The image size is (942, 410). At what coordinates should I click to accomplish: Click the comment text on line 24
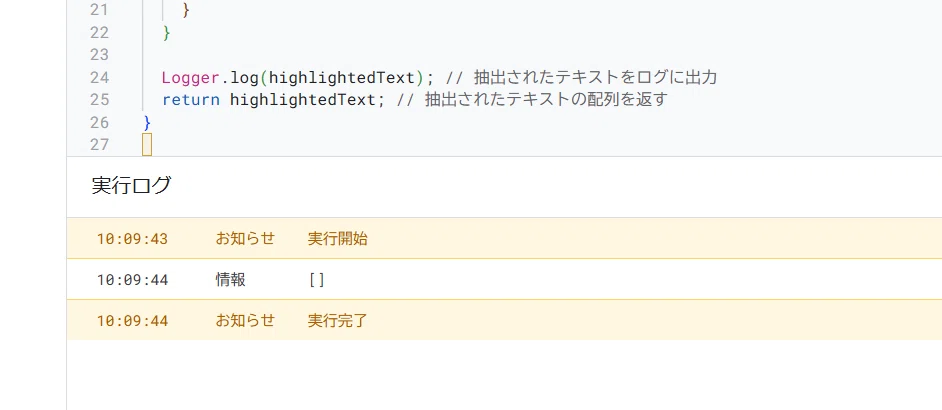click(x=582, y=78)
